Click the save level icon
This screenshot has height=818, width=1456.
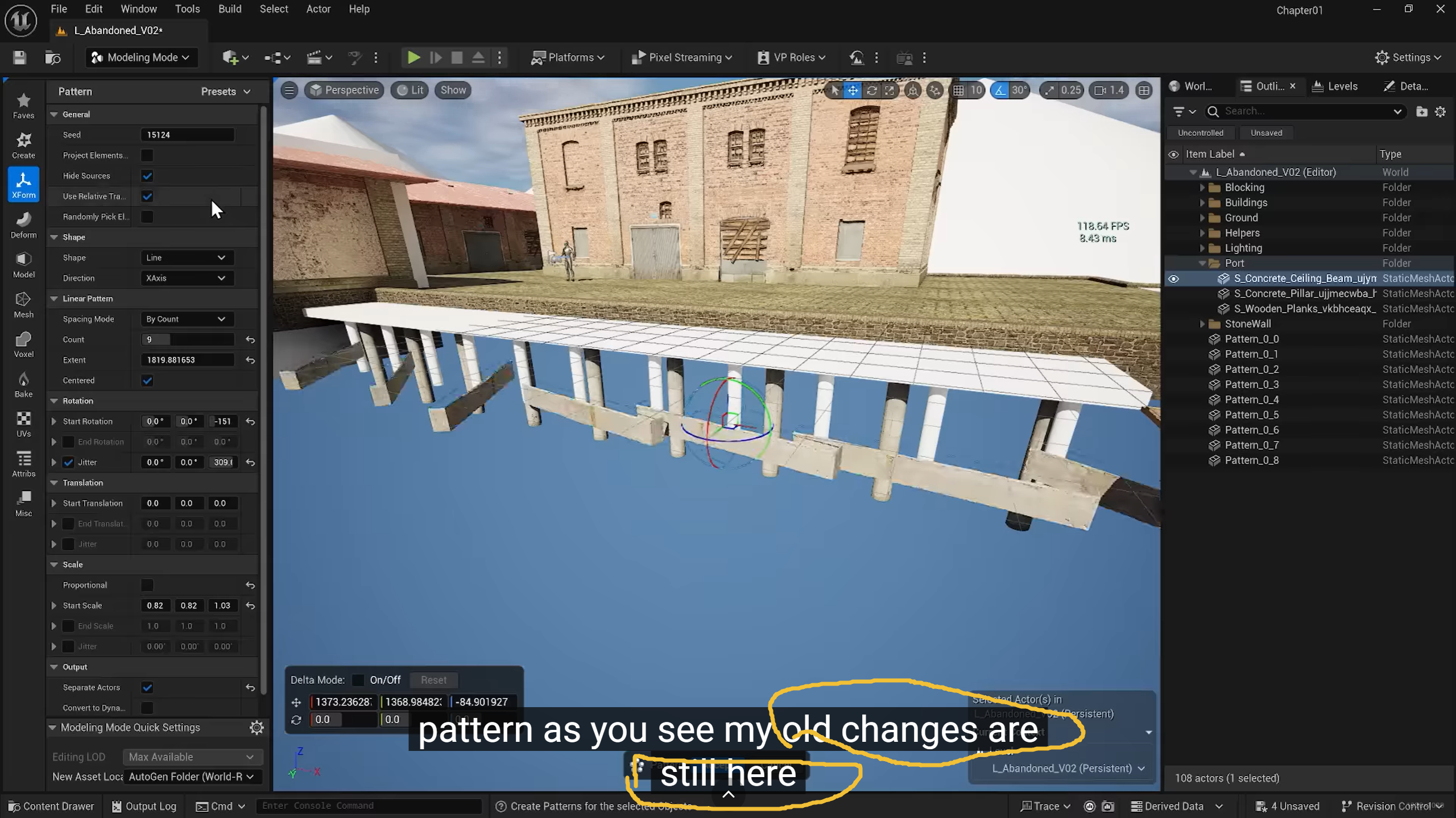click(19, 57)
